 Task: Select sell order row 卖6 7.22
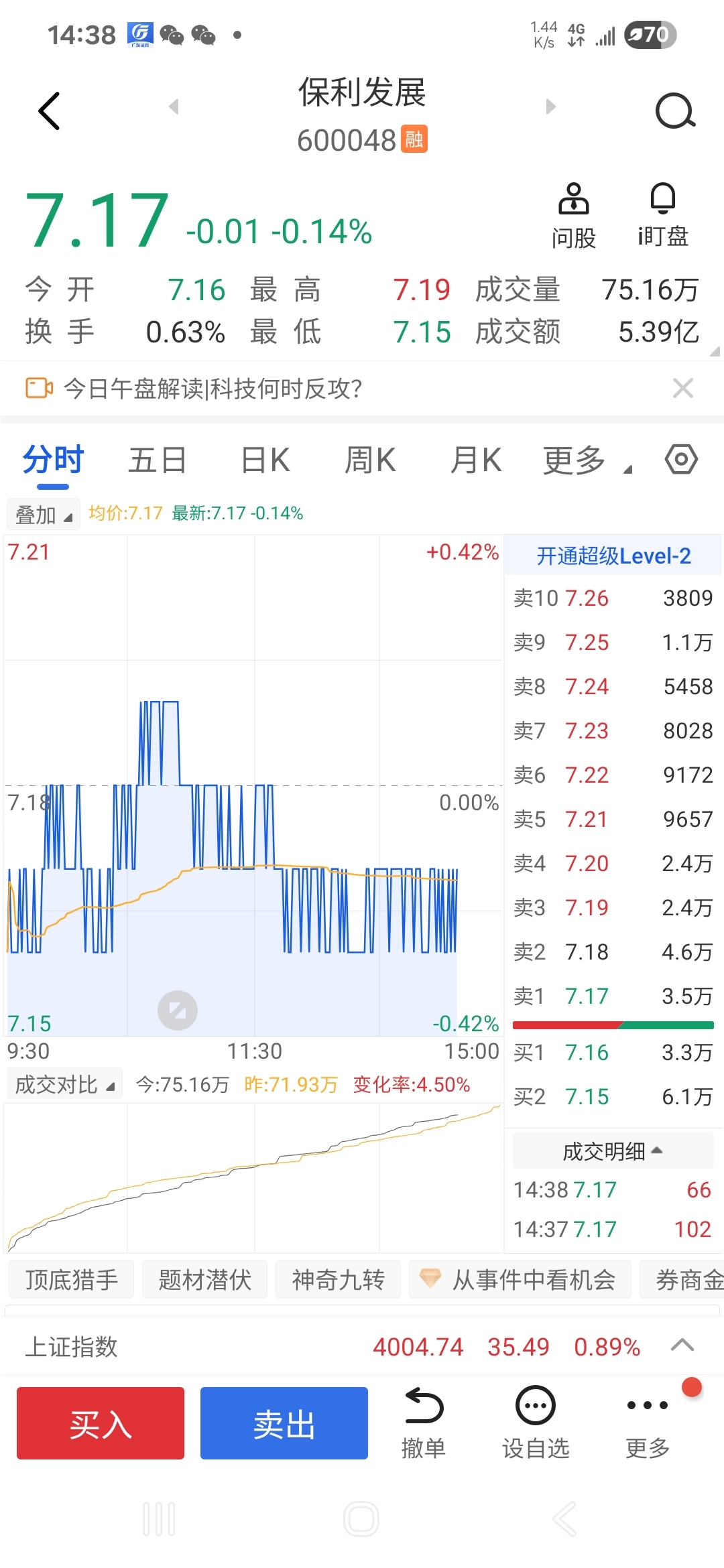click(x=613, y=775)
